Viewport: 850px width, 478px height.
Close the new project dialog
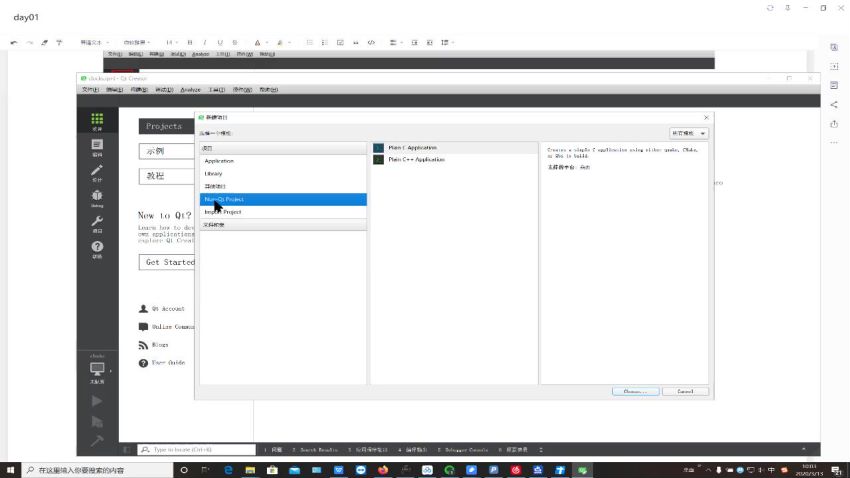(706, 118)
